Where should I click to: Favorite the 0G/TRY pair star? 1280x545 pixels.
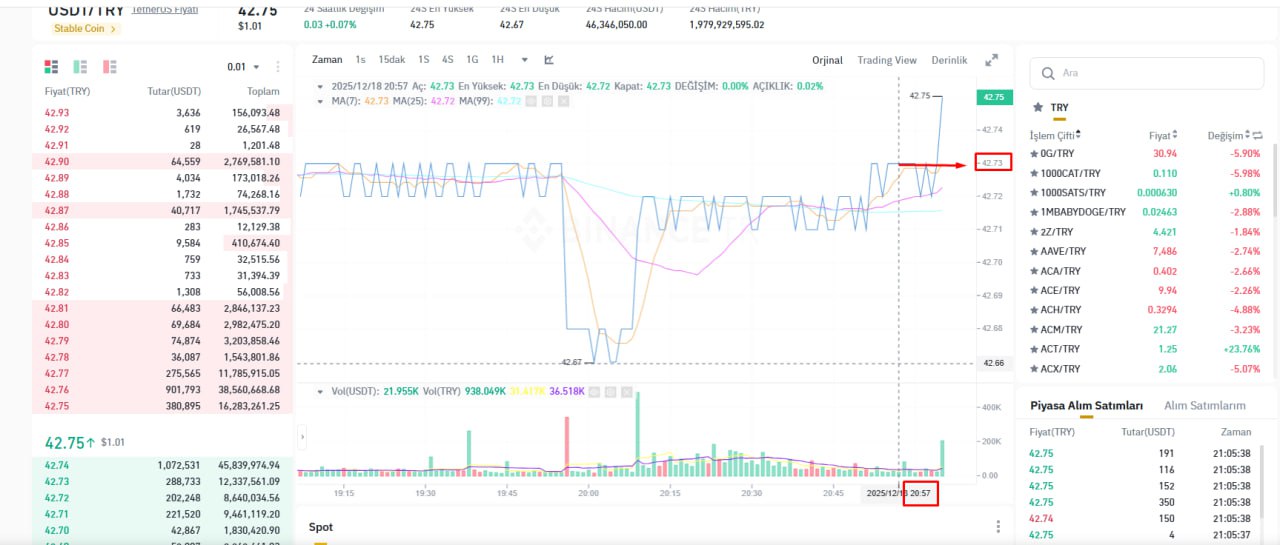pos(1035,154)
